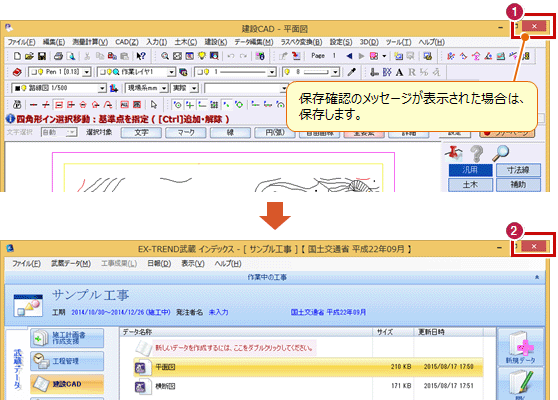This screenshot has height=400, width=558.
Task: Click the red pushpin icon in side panel
Action: [x=453, y=153]
